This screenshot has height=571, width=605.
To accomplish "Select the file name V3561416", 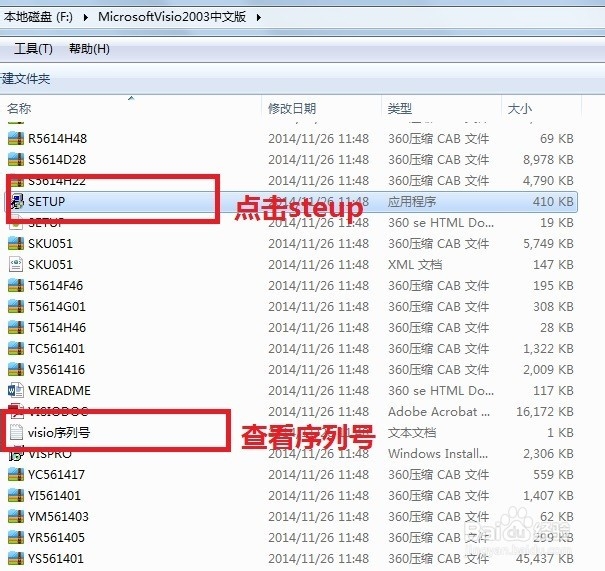I will (56, 369).
